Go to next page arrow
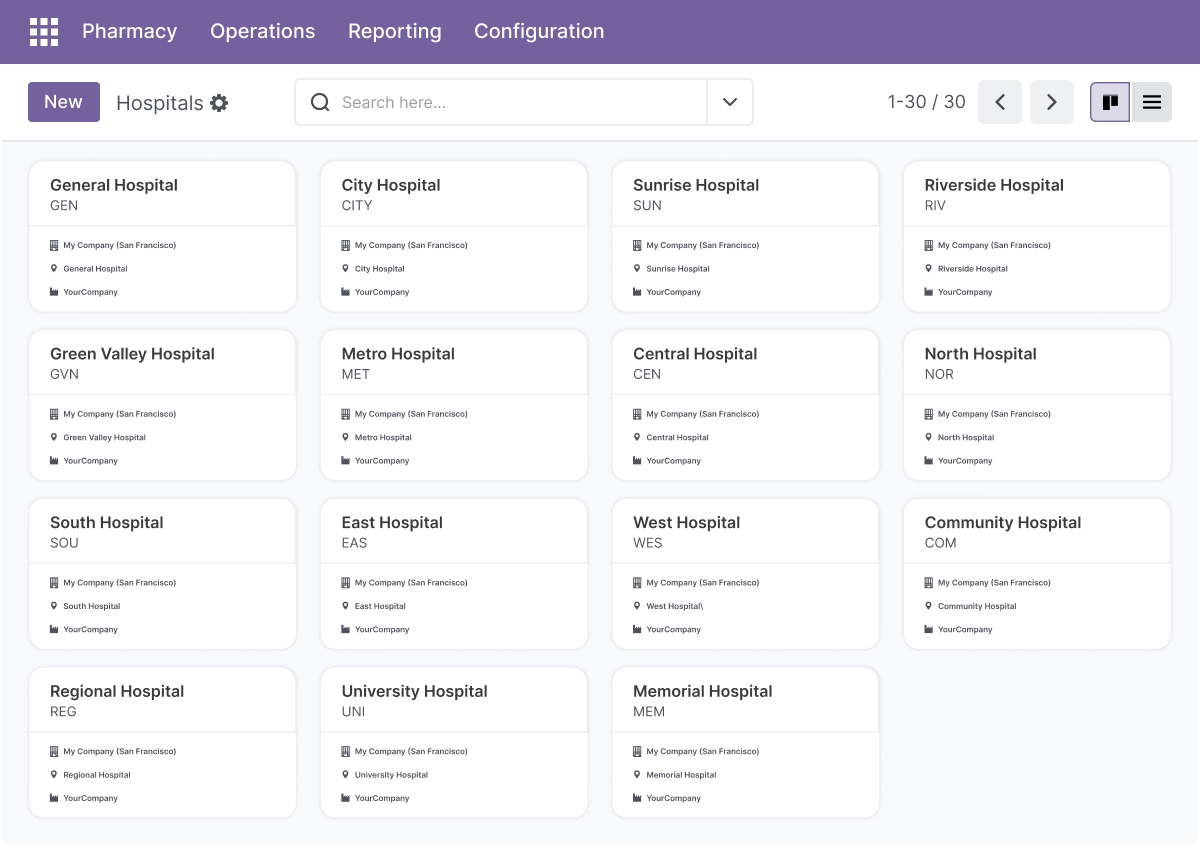Screen dimensions: 1200x844 pos(1052,102)
